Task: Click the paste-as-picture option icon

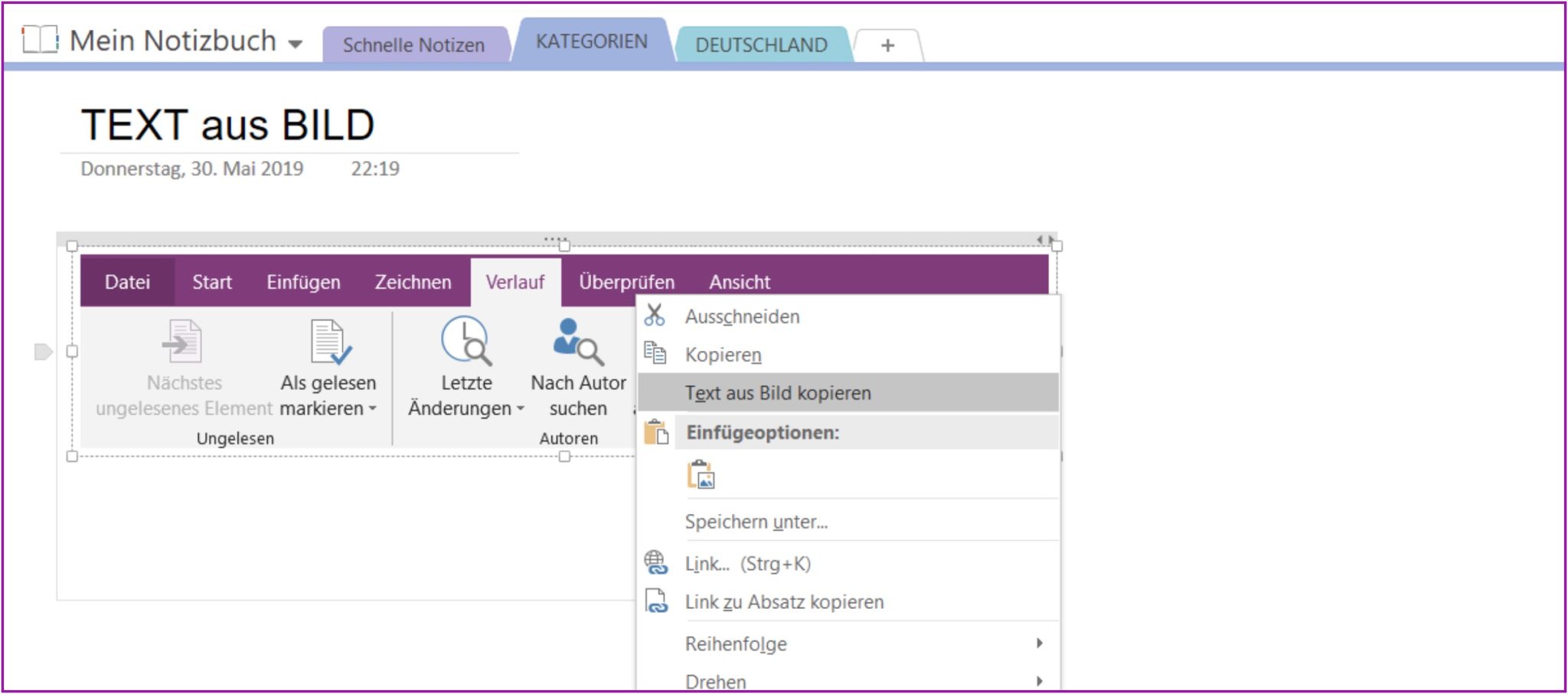Action: point(701,474)
